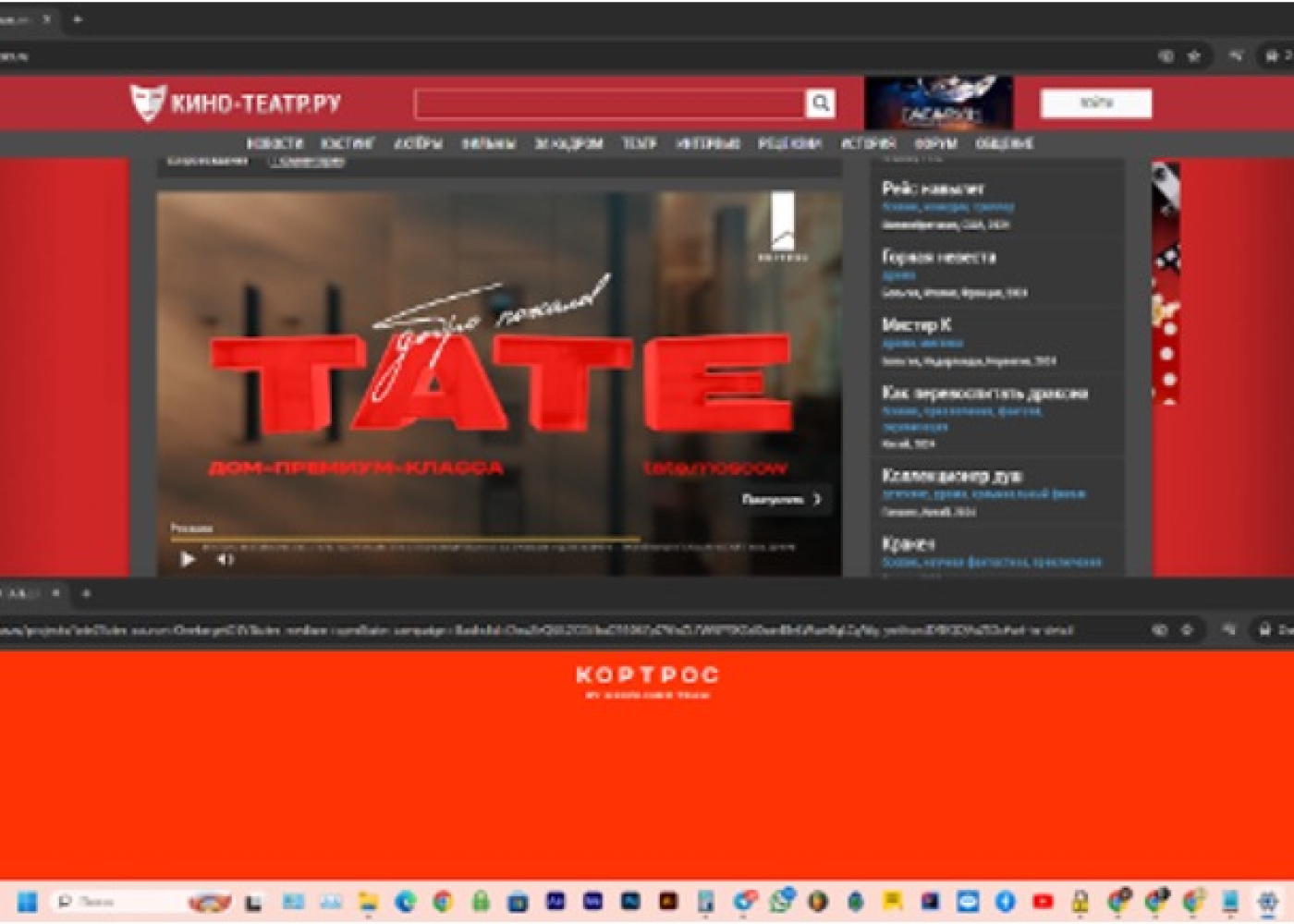Open the movie link Горная невеста
The image size is (1294, 924).
(x=938, y=257)
